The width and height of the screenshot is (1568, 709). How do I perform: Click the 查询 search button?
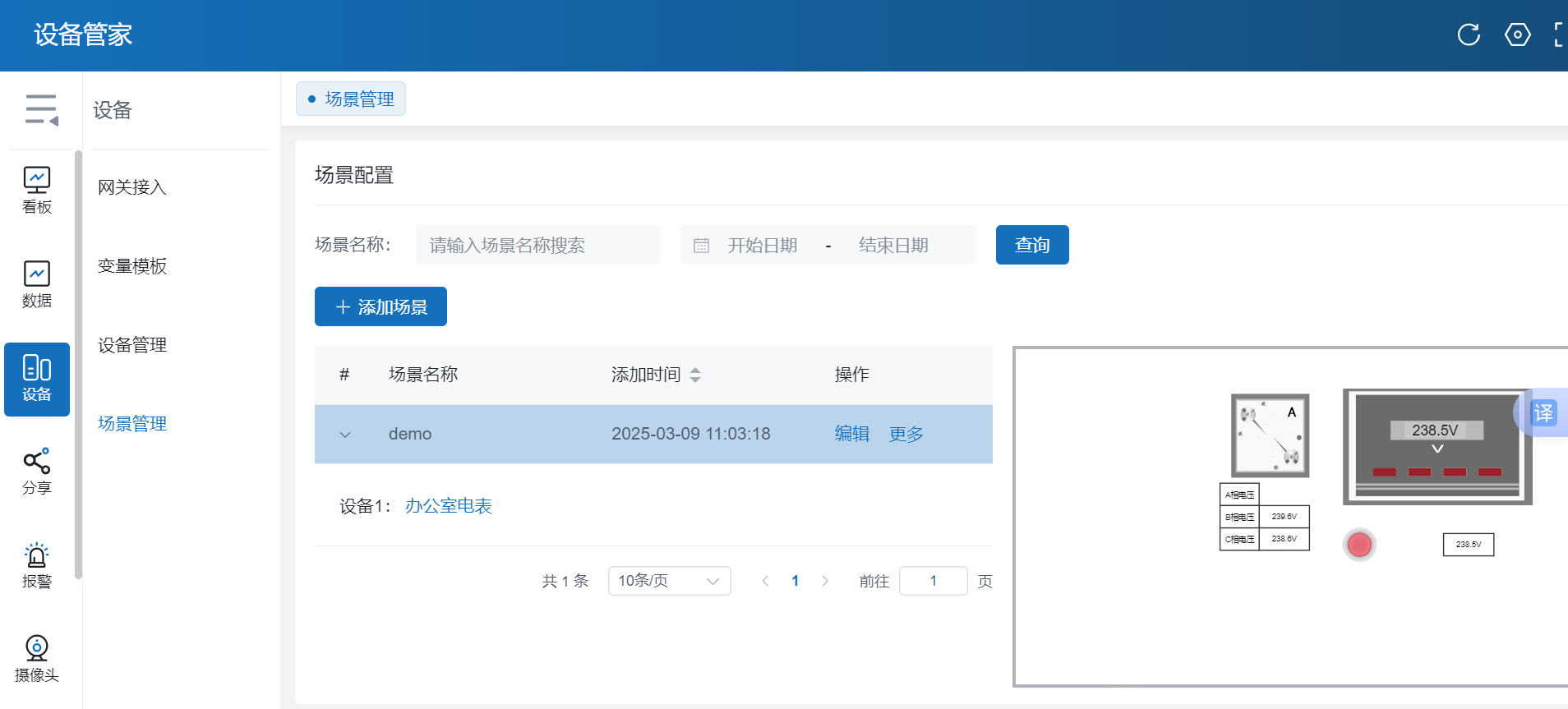[x=1031, y=245]
